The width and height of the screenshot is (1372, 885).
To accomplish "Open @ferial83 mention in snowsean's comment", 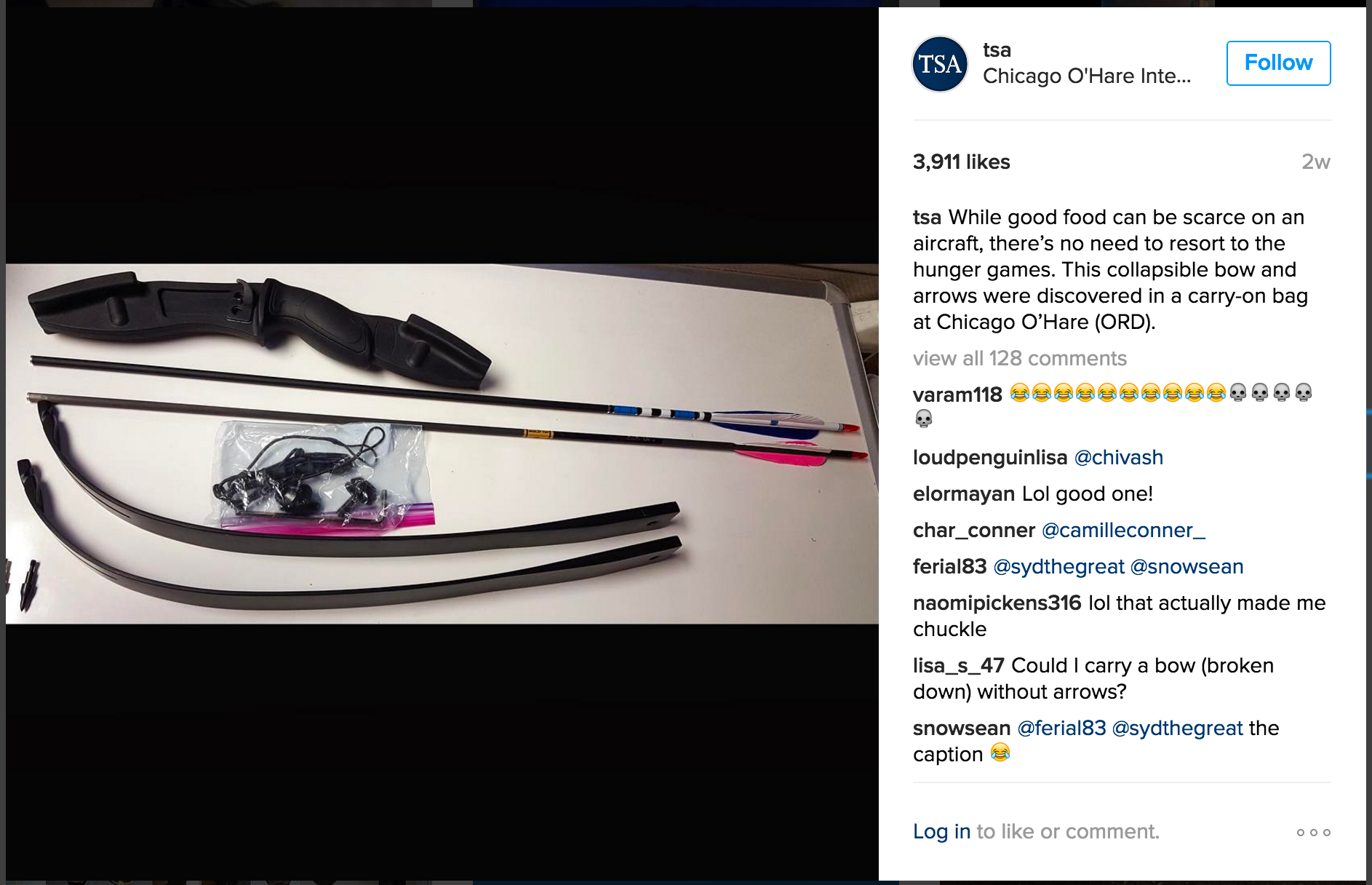I will click(x=1061, y=728).
